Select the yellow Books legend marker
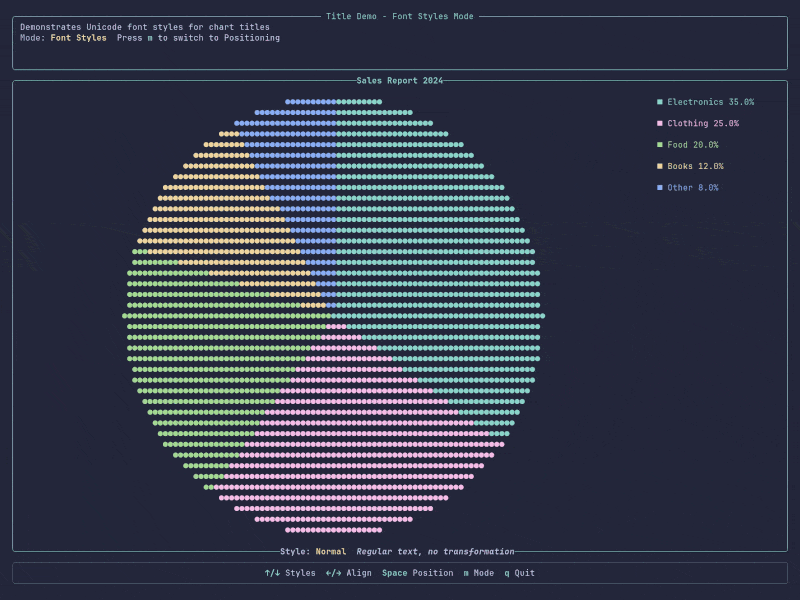The width and height of the screenshot is (800, 600). coord(660,166)
